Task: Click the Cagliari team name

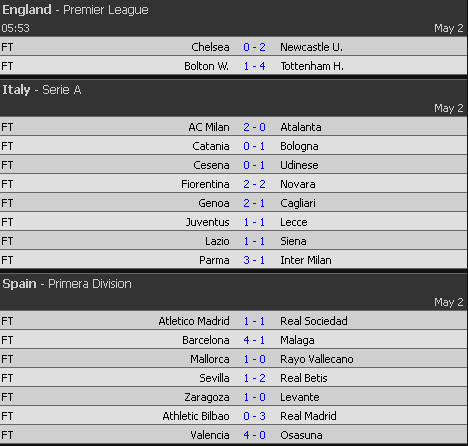Action: pyautogui.click(x=298, y=203)
